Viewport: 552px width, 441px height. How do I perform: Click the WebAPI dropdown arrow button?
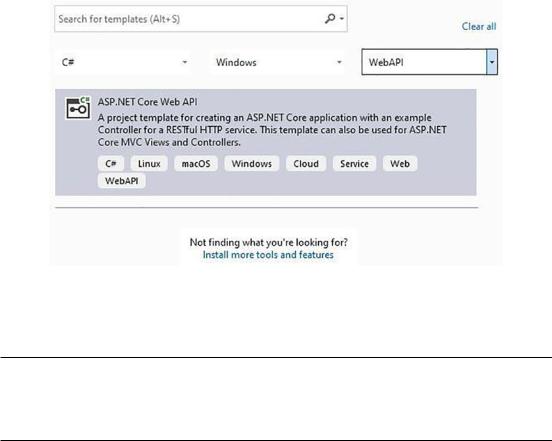[x=492, y=62]
